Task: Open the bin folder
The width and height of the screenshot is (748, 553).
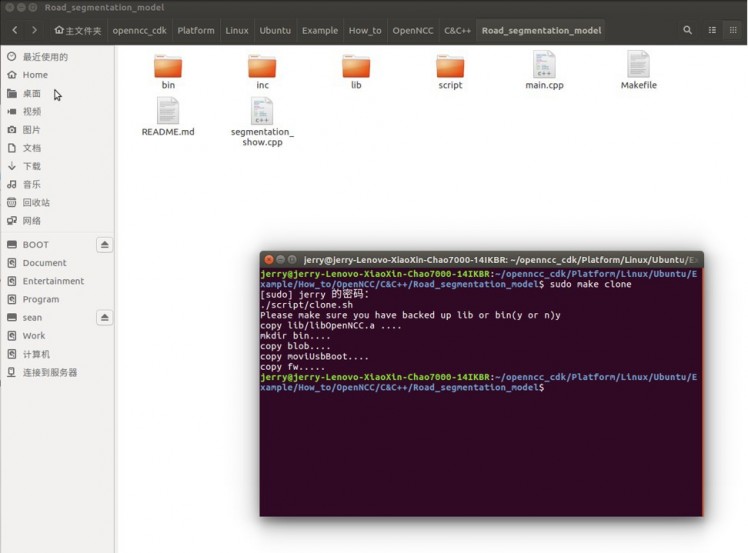Action: point(168,67)
